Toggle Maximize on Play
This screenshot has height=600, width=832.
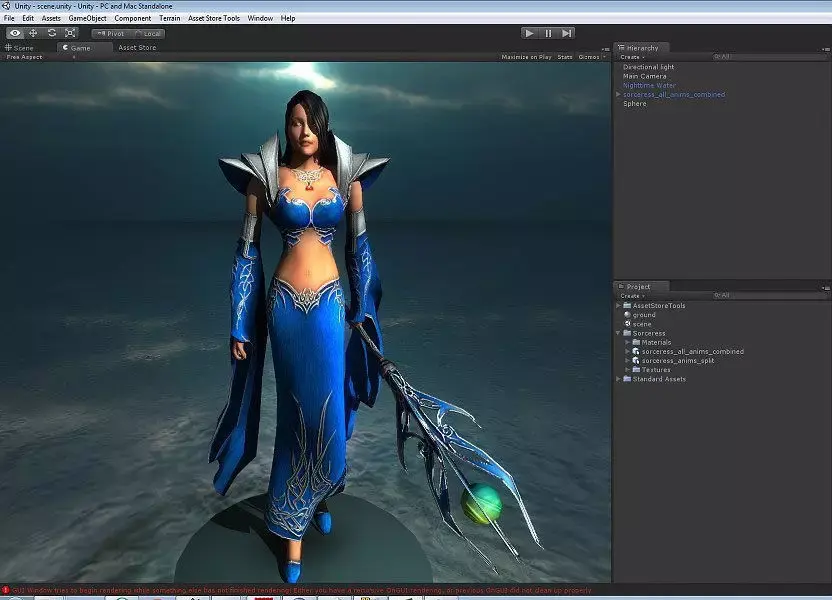pyautogui.click(x=526, y=57)
